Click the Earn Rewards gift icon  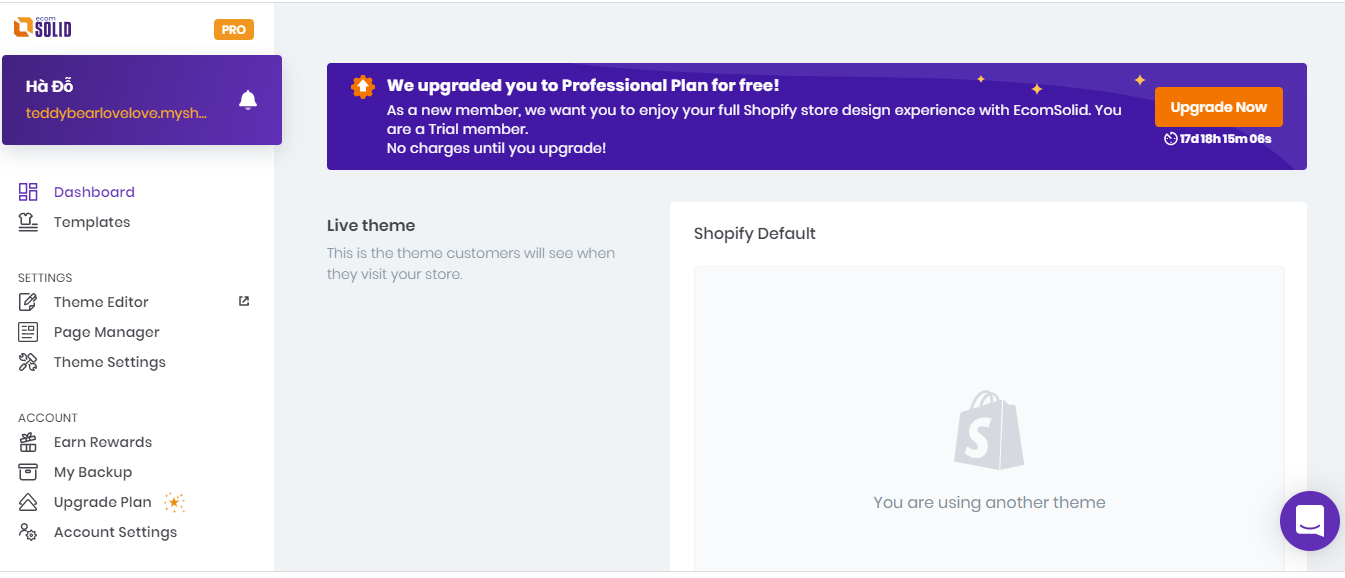[28, 442]
